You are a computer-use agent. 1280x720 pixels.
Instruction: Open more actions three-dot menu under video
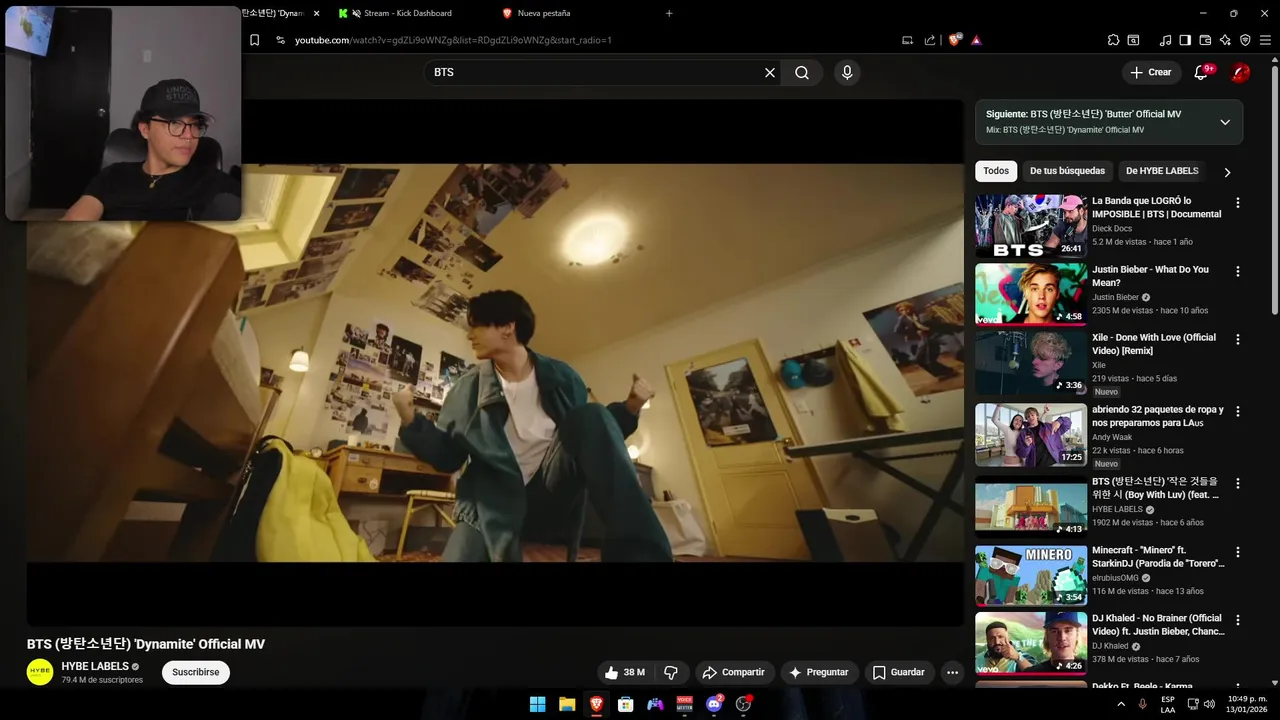pyautogui.click(x=953, y=672)
